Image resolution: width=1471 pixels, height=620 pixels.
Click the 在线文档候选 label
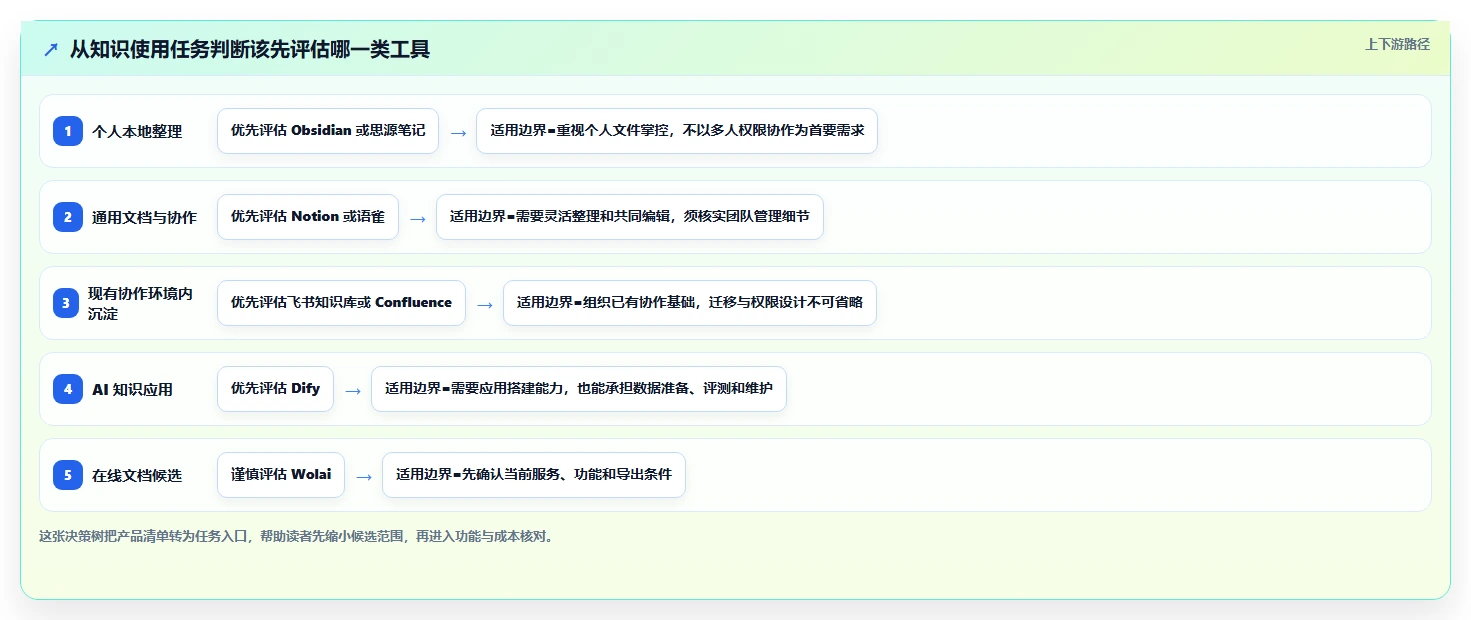click(x=137, y=475)
